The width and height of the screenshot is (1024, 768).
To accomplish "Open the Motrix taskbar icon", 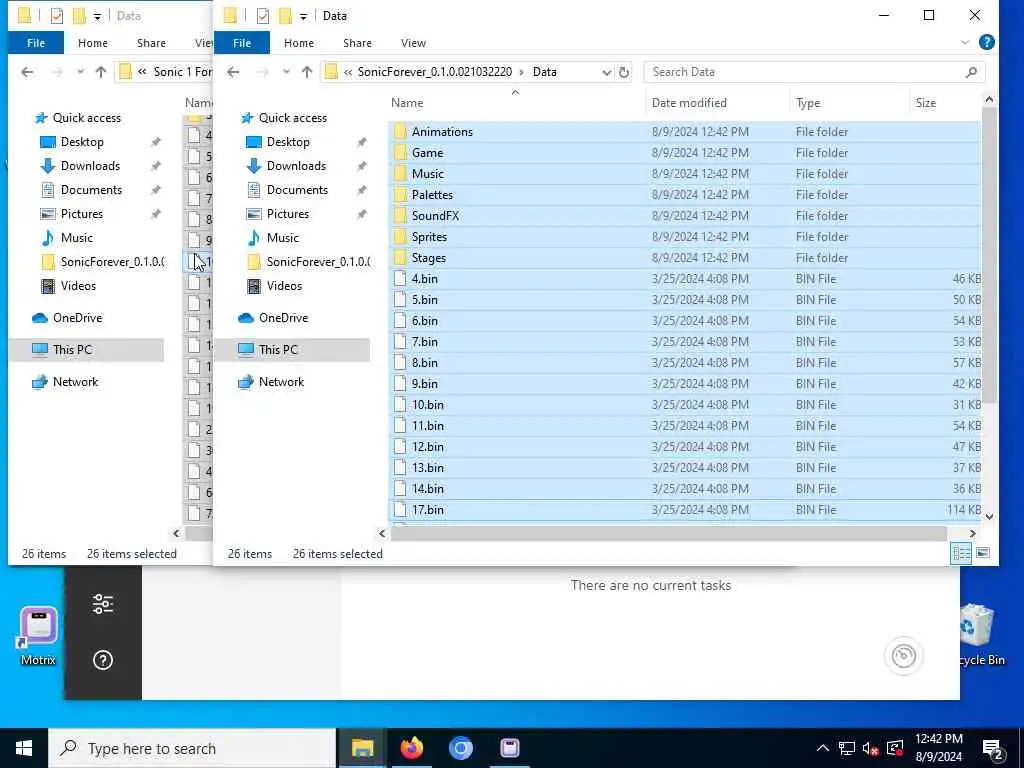I will (509, 748).
